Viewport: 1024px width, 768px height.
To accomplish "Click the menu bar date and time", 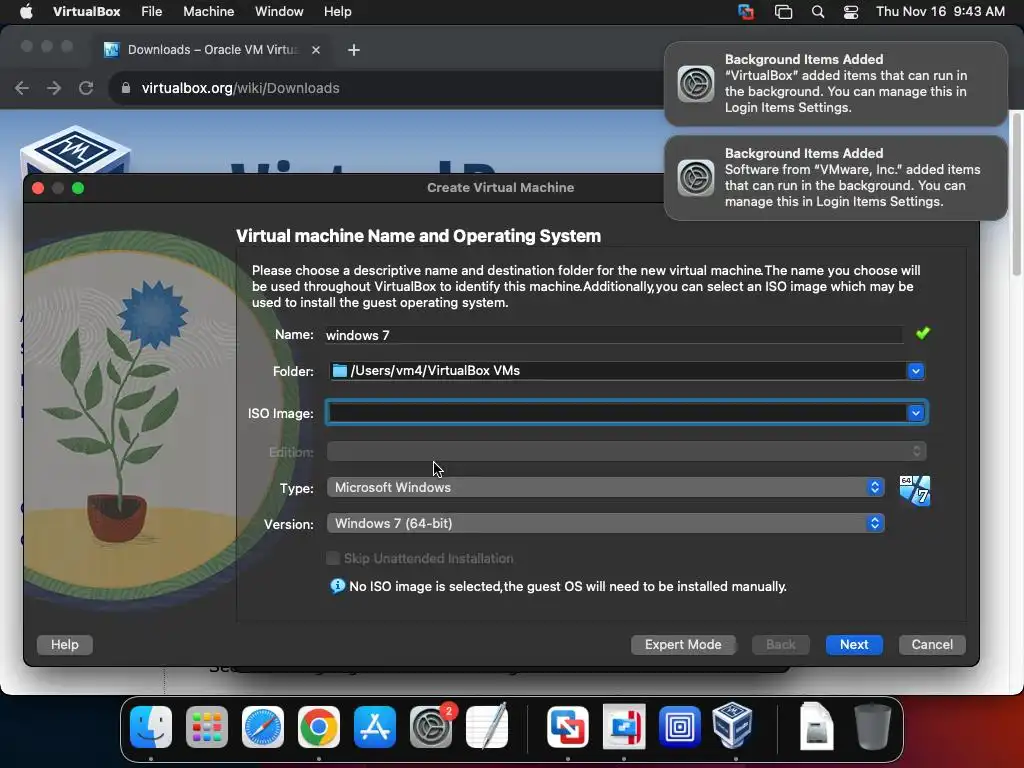I will tap(940, 12).
